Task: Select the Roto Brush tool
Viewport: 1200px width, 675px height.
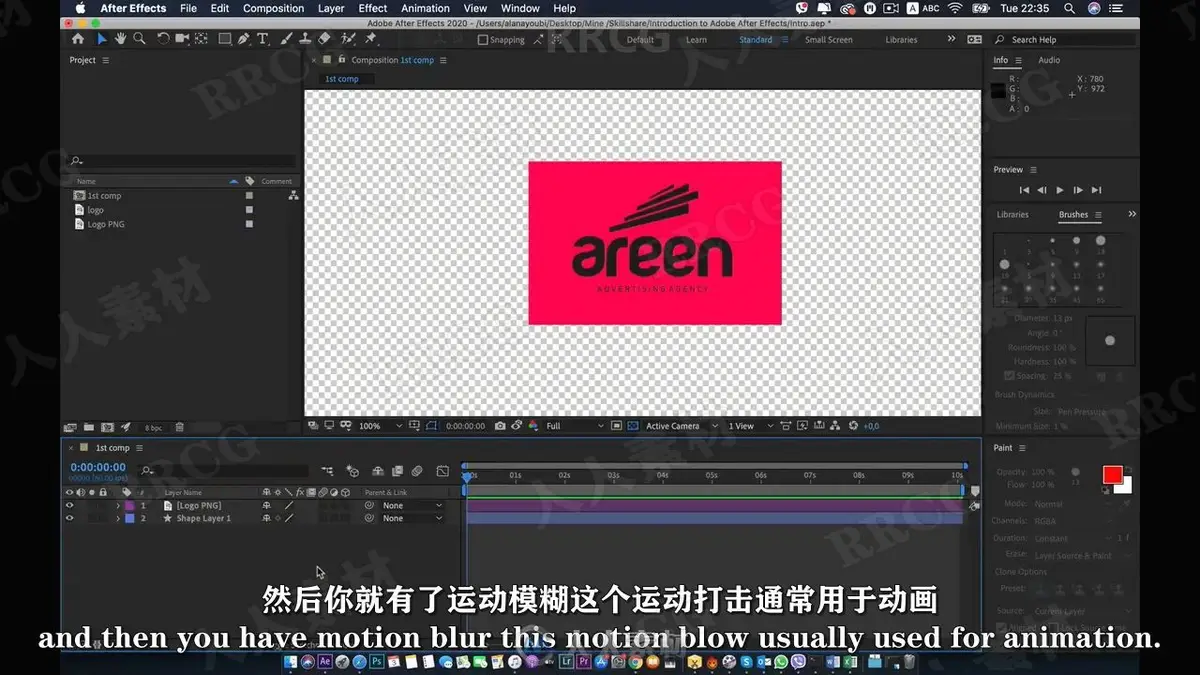Action: 348,39
